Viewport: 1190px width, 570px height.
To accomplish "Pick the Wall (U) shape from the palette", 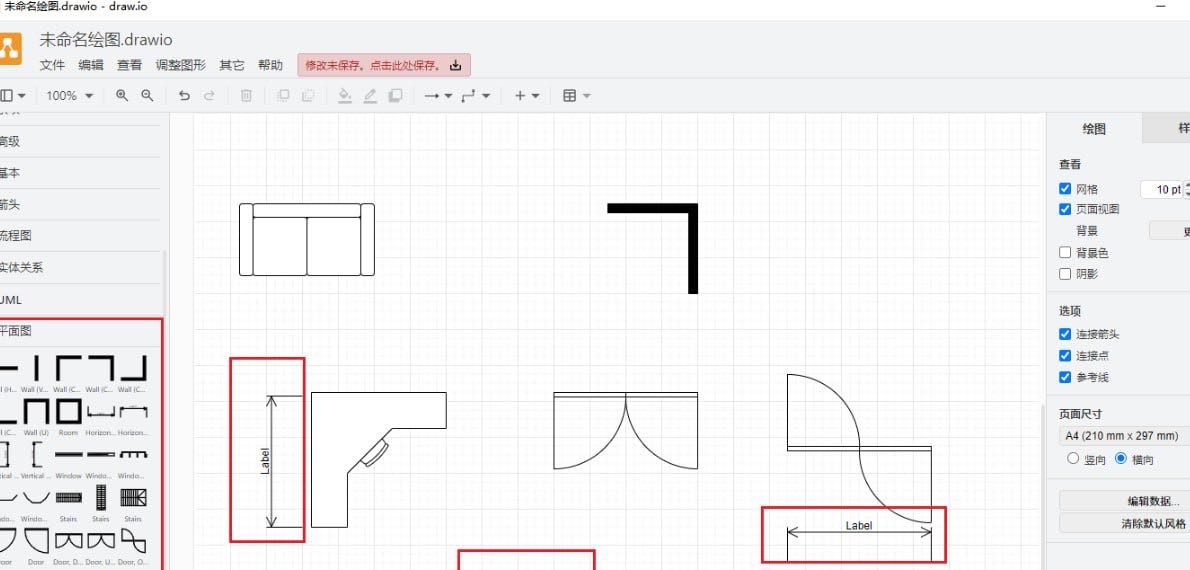I will 36,412.
